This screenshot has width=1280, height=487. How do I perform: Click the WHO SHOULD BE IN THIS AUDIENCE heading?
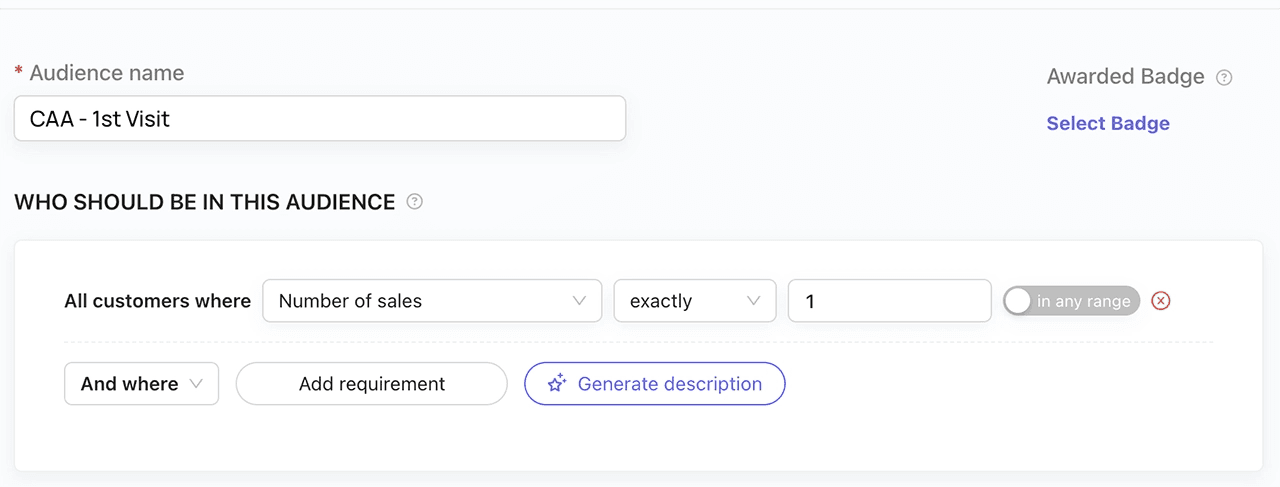[204, 202]
